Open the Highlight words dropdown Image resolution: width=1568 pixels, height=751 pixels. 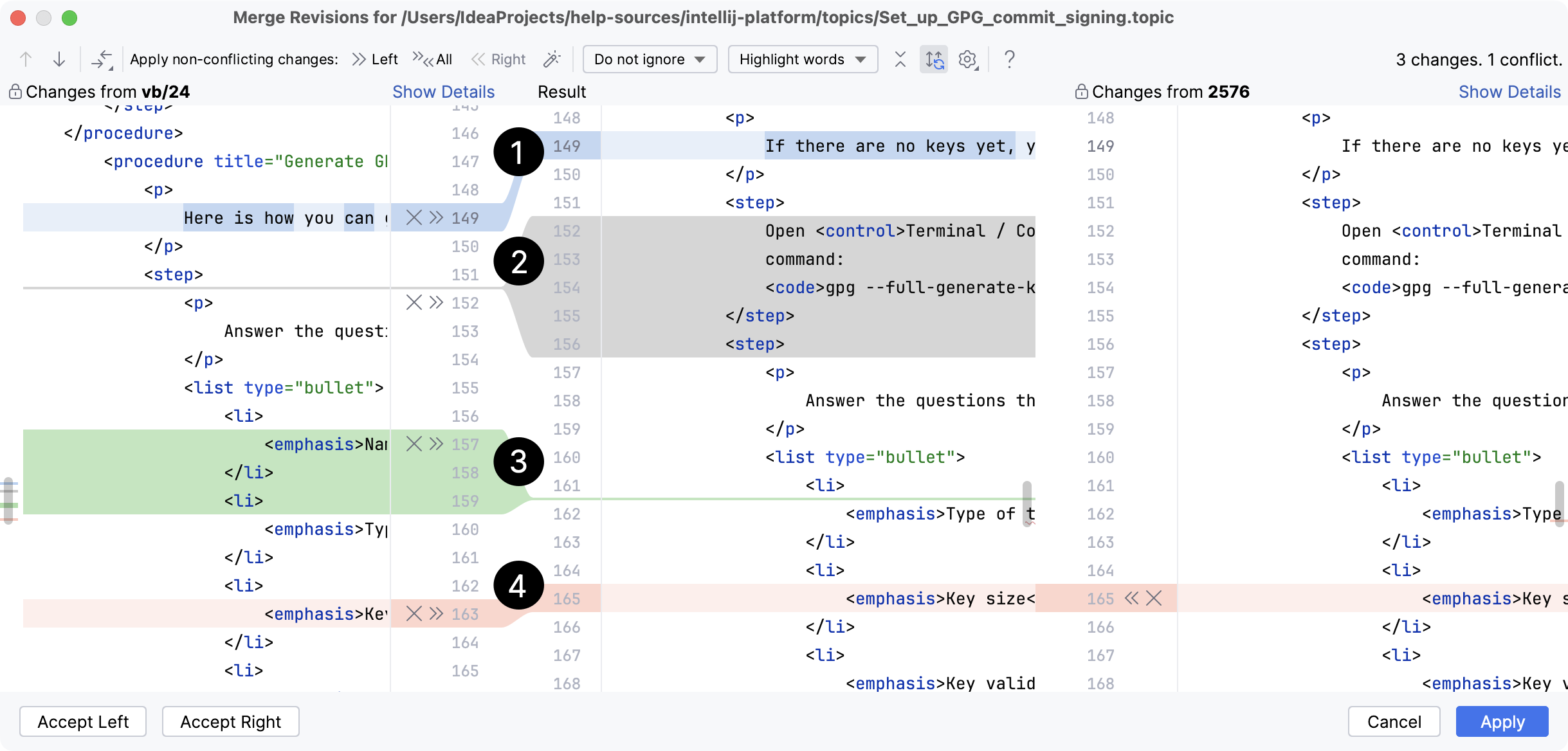click(801, 59)
